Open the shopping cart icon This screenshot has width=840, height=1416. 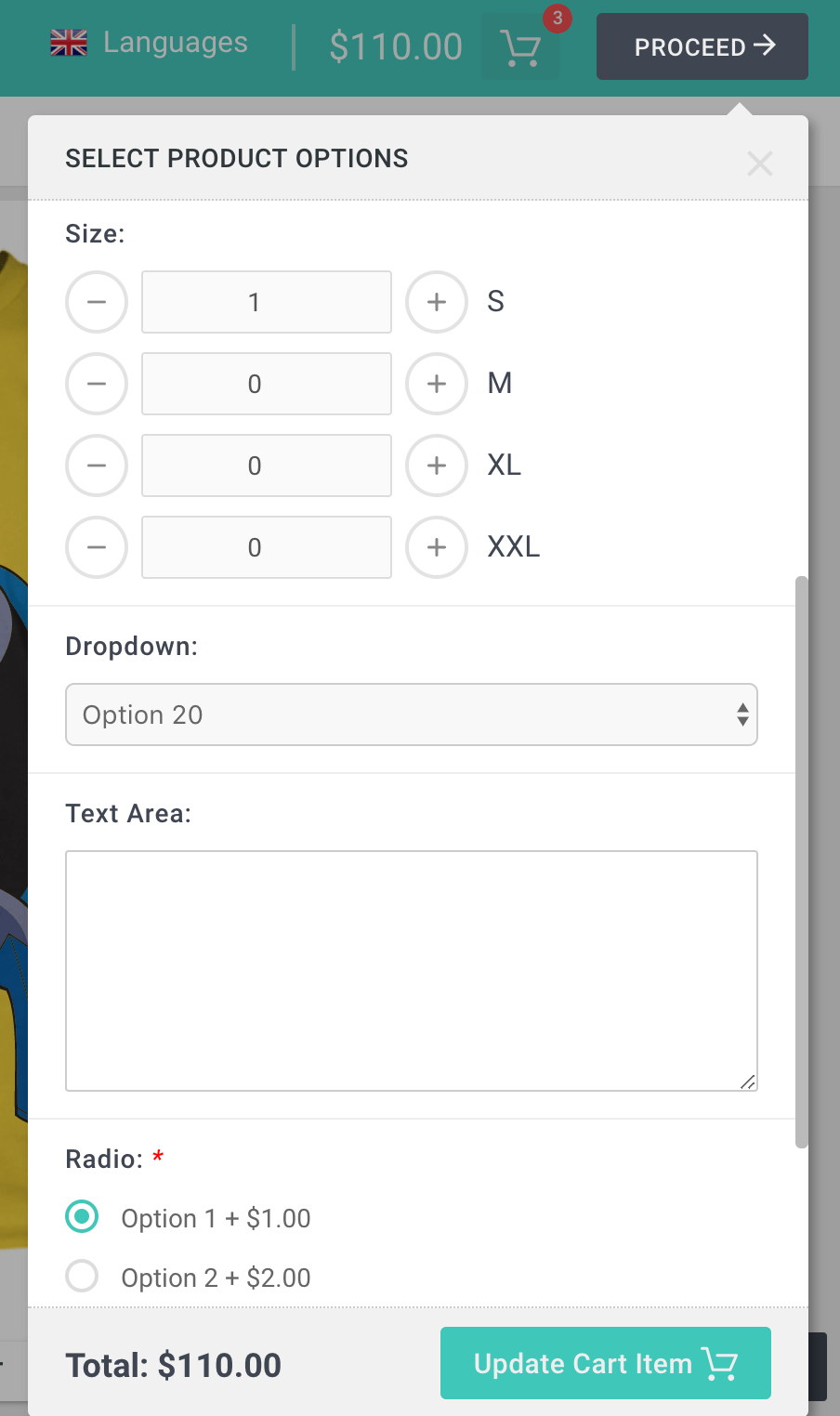click(520, 48)
